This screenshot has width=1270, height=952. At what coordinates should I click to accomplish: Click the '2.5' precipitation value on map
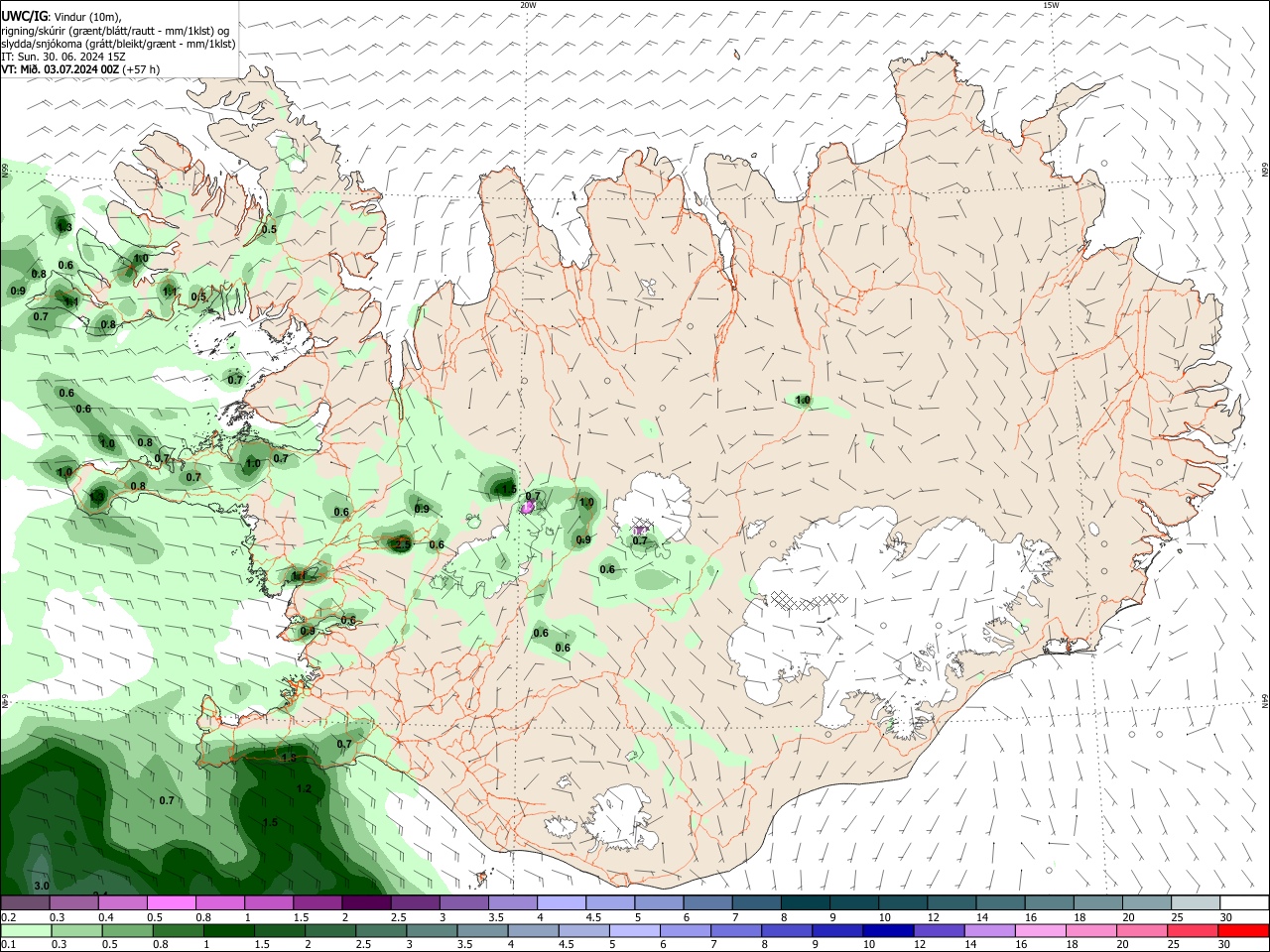[x=402, y=544]
